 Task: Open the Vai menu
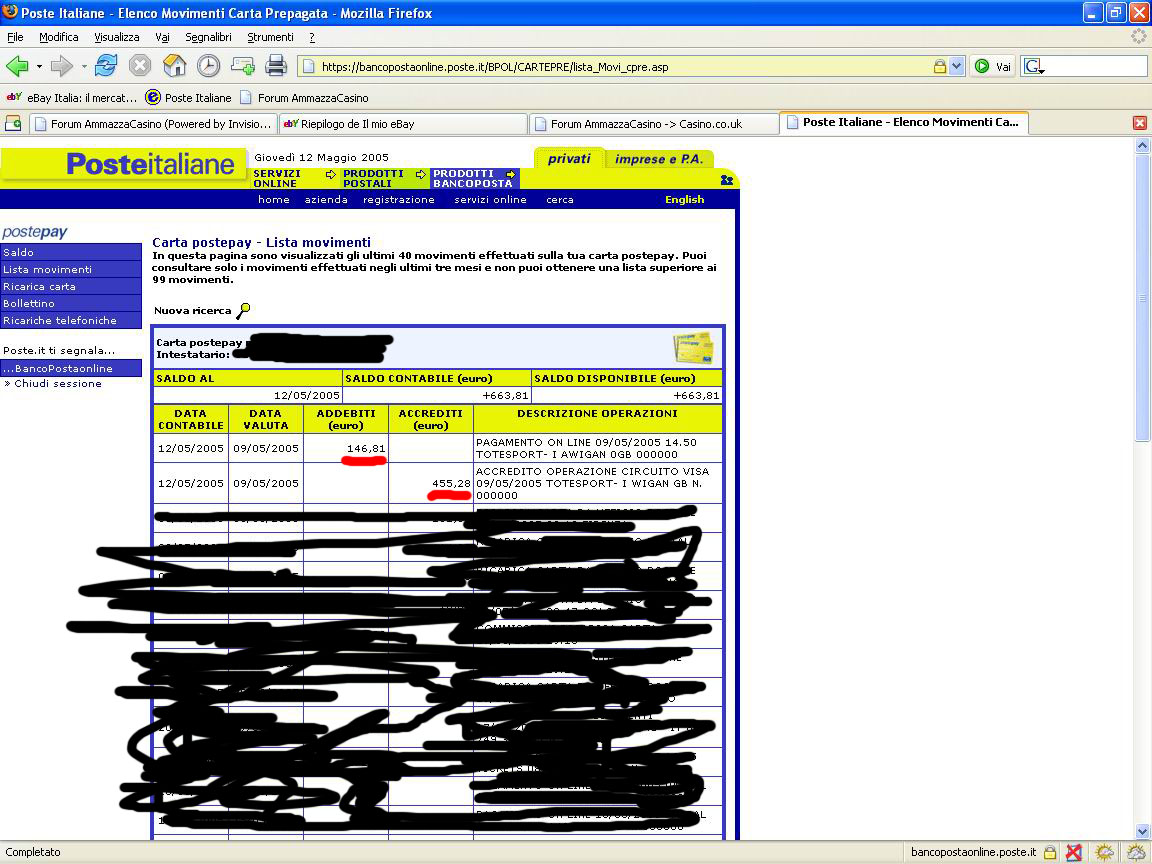[162, 37]
